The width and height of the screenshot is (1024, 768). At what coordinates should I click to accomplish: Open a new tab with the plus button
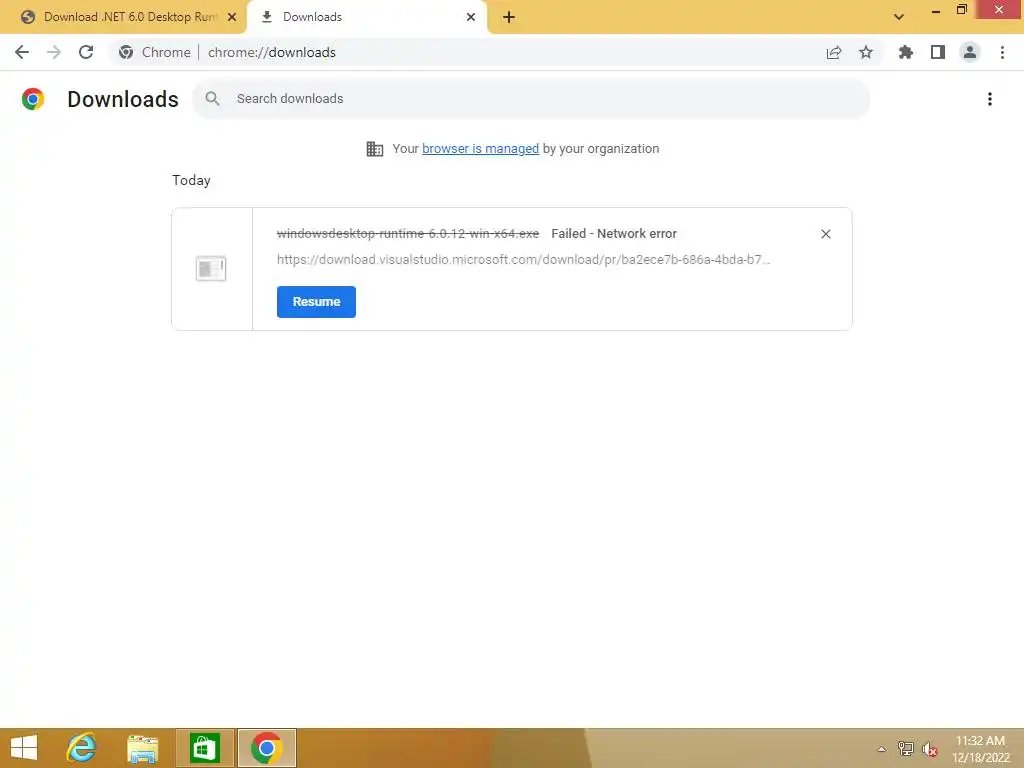click(x=509, y=17)
